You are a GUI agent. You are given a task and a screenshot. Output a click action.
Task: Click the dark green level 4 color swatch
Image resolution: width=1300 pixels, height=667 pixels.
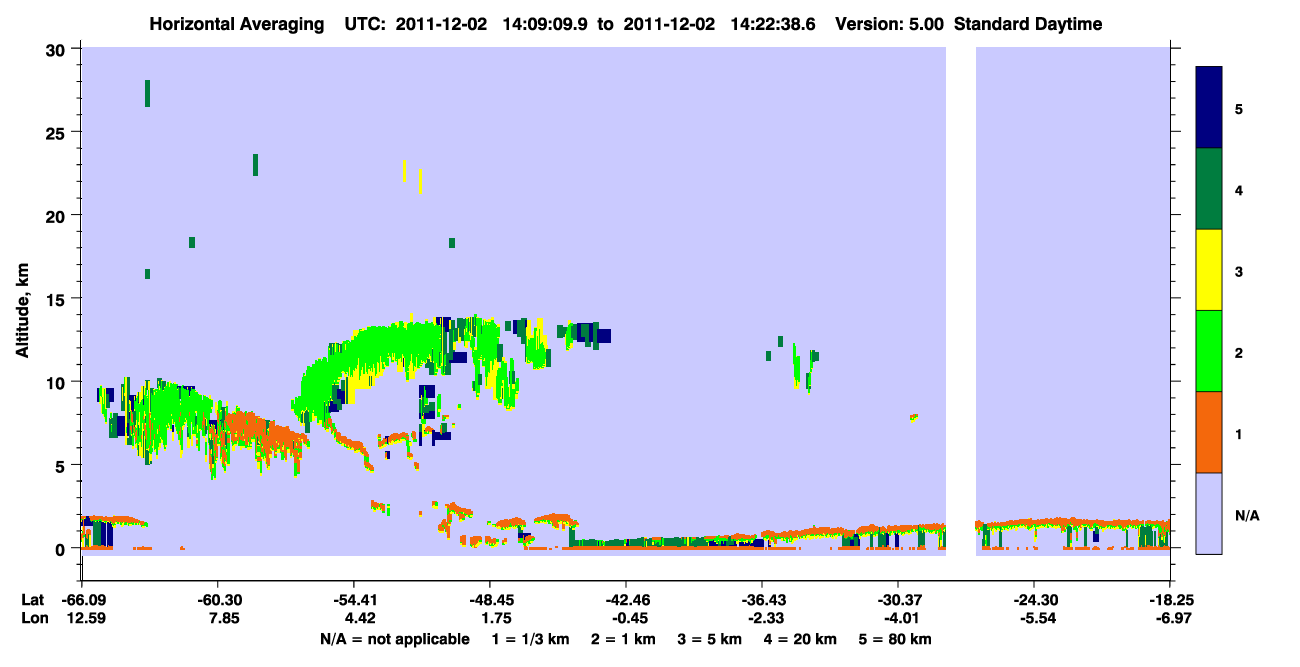coord(1209,189)
